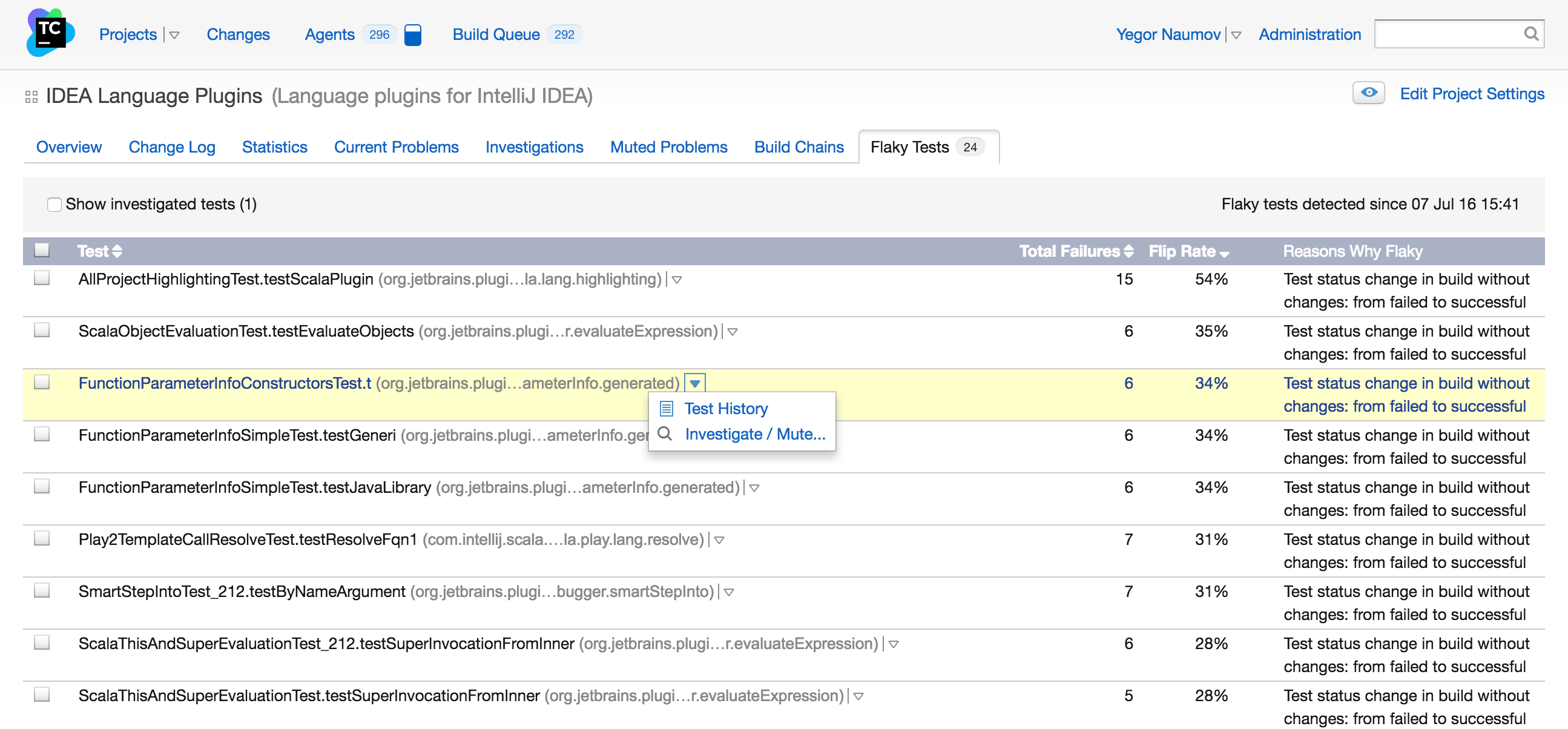Check the AllProjectHighlightingTest.testScalaPlugin row checkbox

pyautogui.click(x=42, y=279)
